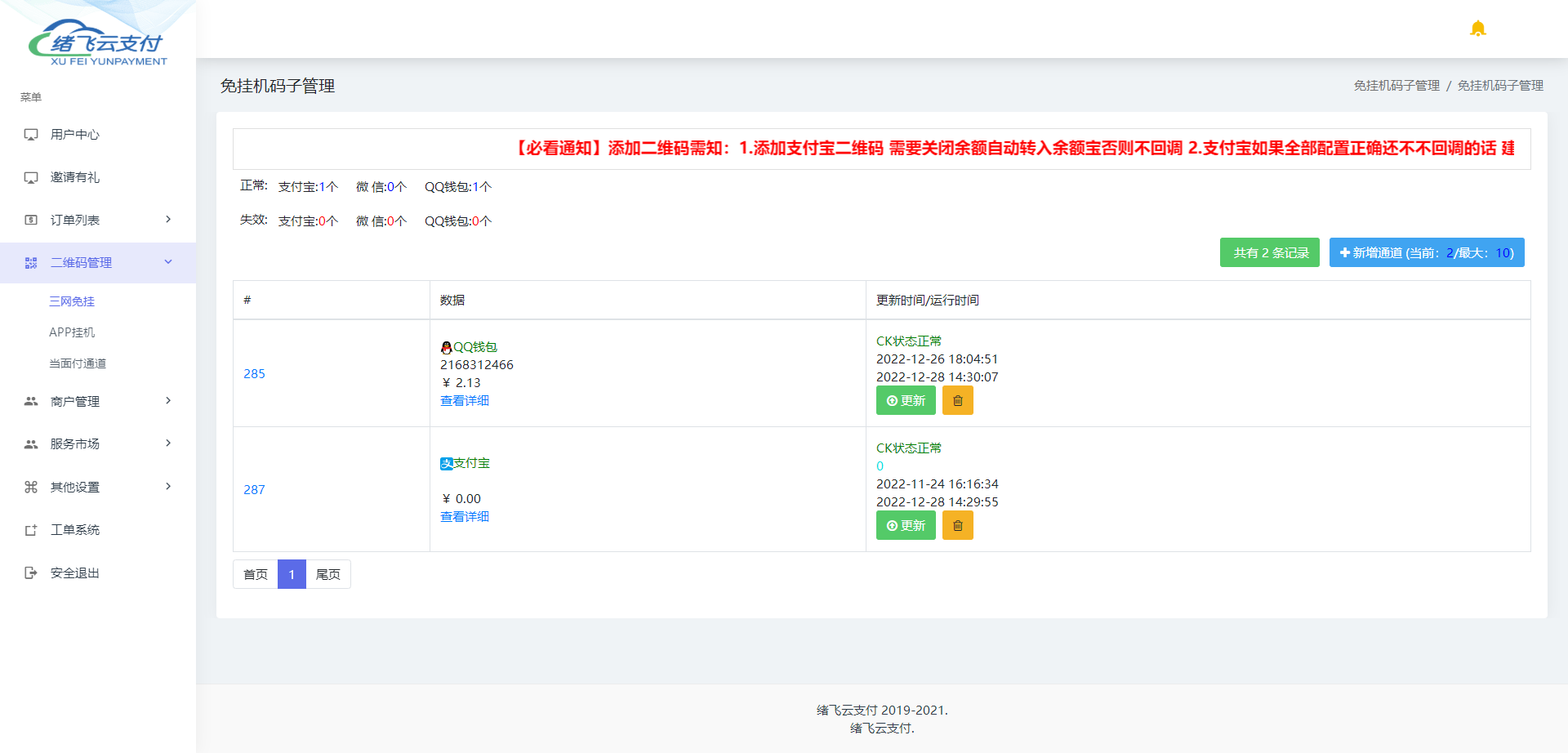1568x753 pixels.
Task: Click the 二维码管理 QR code icon
Action: click(31, 262)
